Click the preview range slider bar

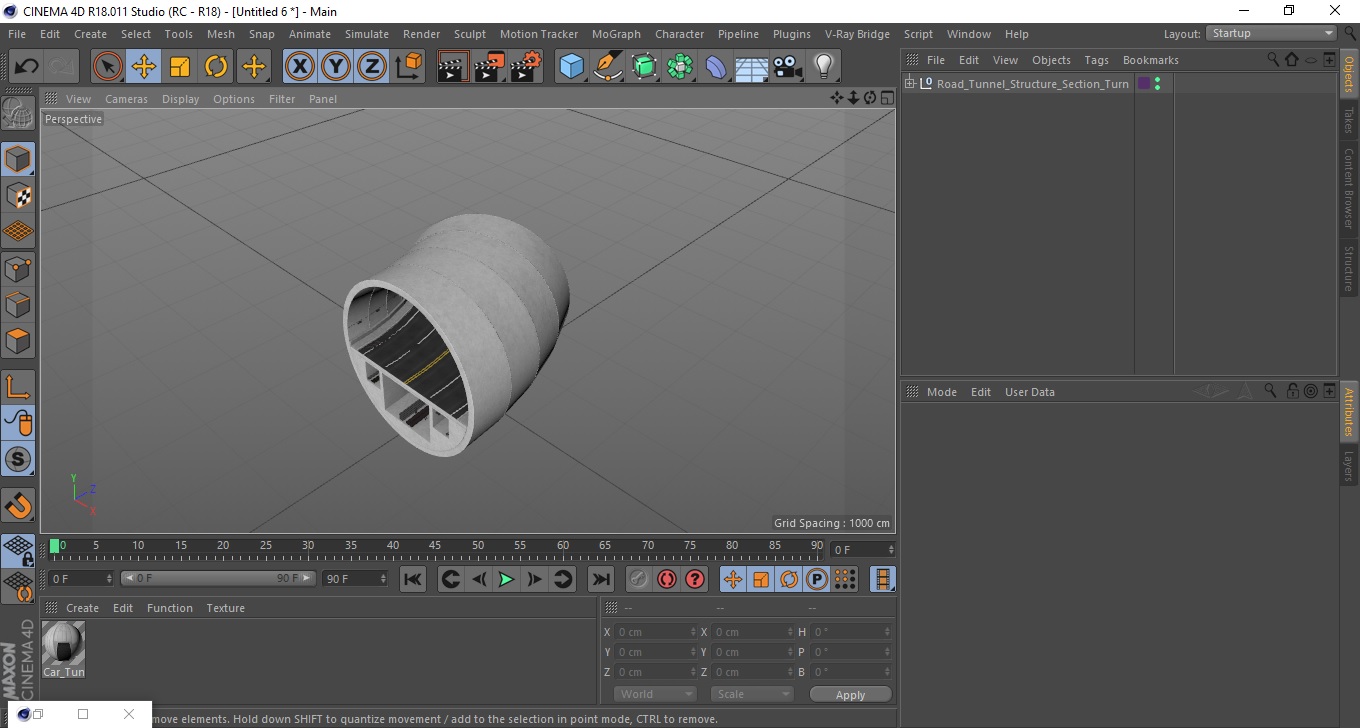tap(218, 578)
